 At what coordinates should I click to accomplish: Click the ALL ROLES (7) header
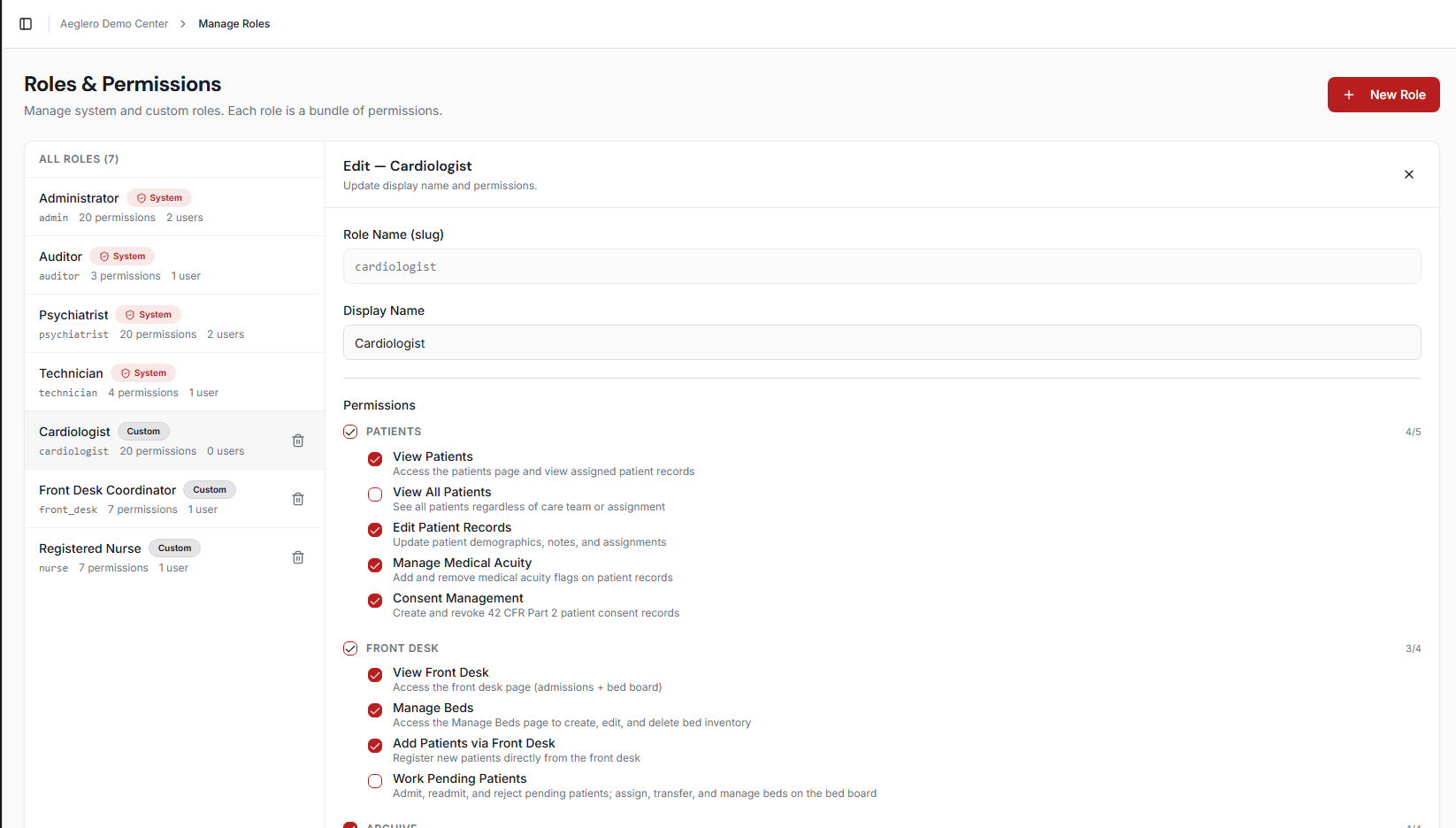[79, 159]
